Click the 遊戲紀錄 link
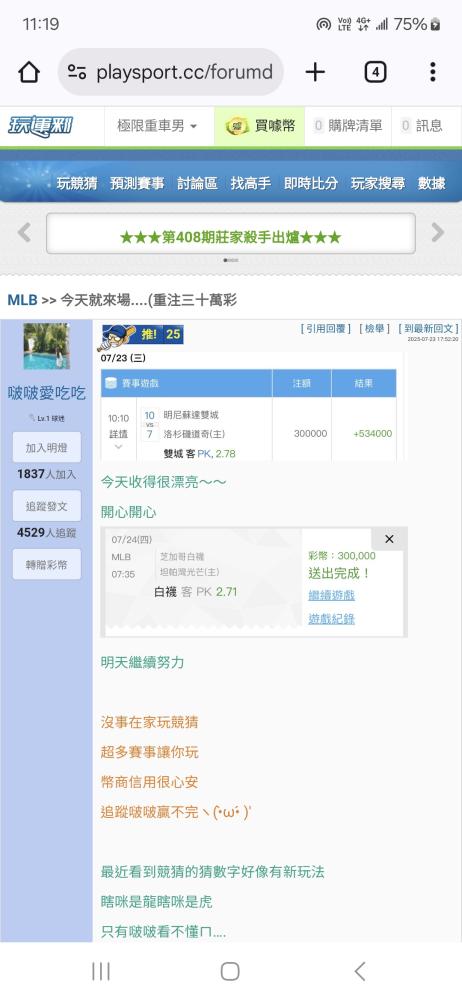This screenshot has height=1000, width=462. (331, 619)
